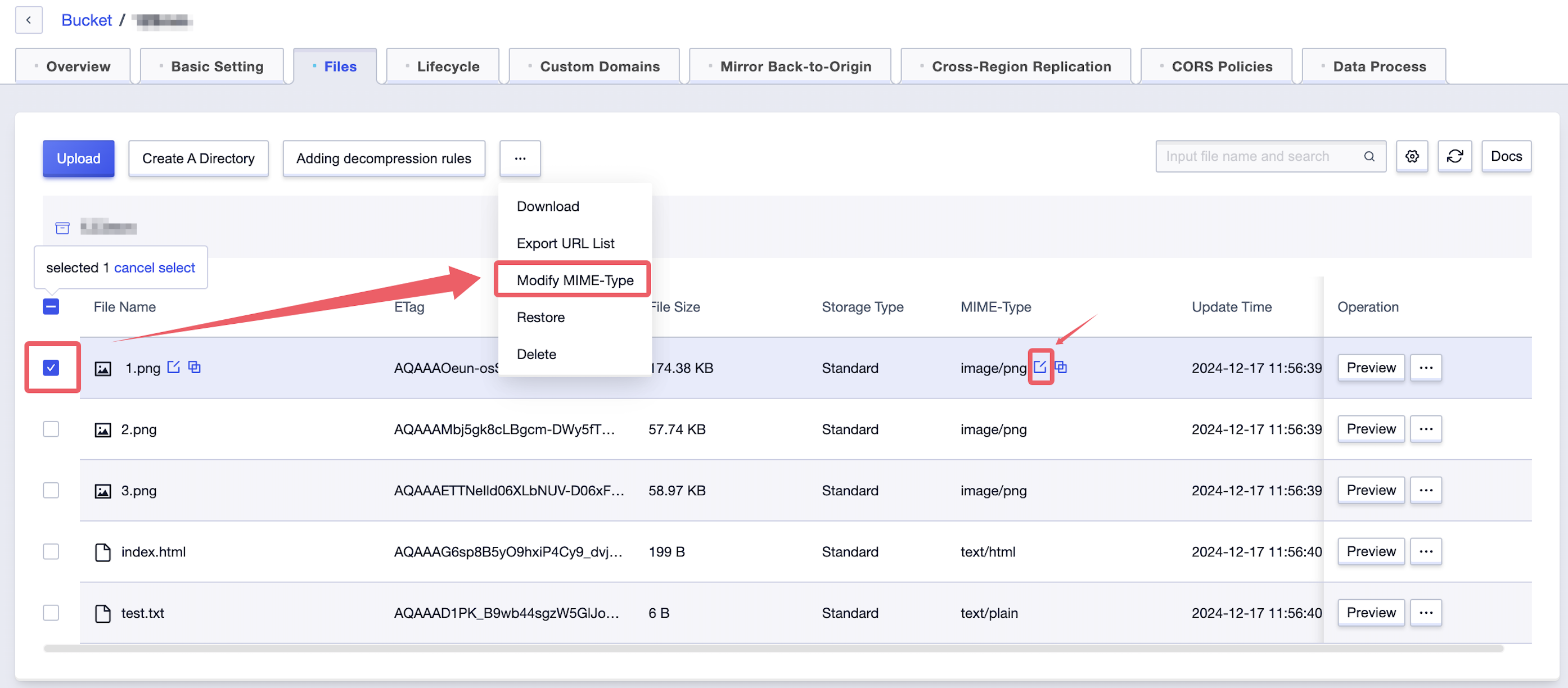Select the index.html checkbox
The height and width of the screenshot is (688, 1568).
51,551
